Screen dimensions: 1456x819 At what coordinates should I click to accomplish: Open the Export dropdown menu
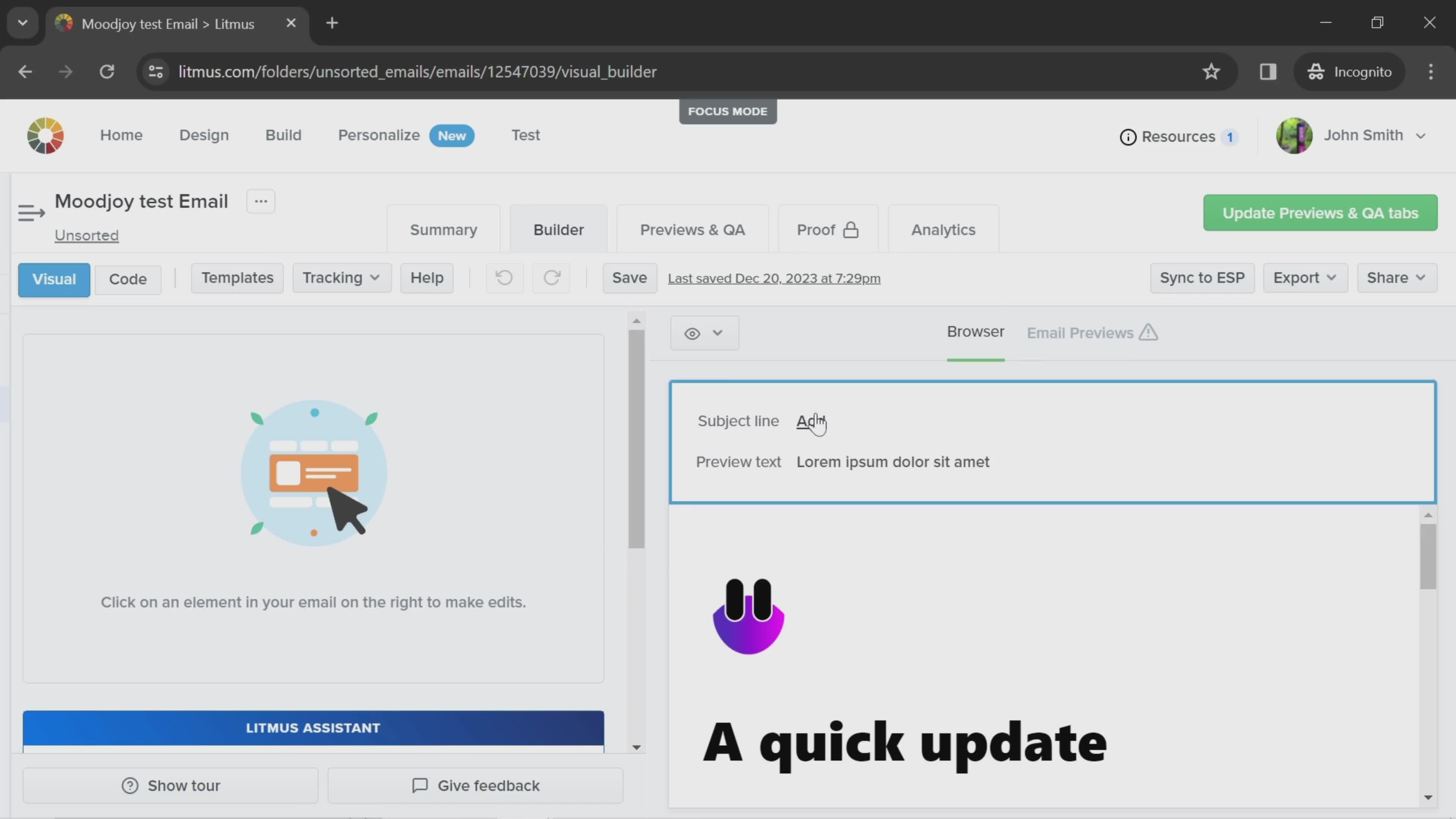(x=1304, y=278)
